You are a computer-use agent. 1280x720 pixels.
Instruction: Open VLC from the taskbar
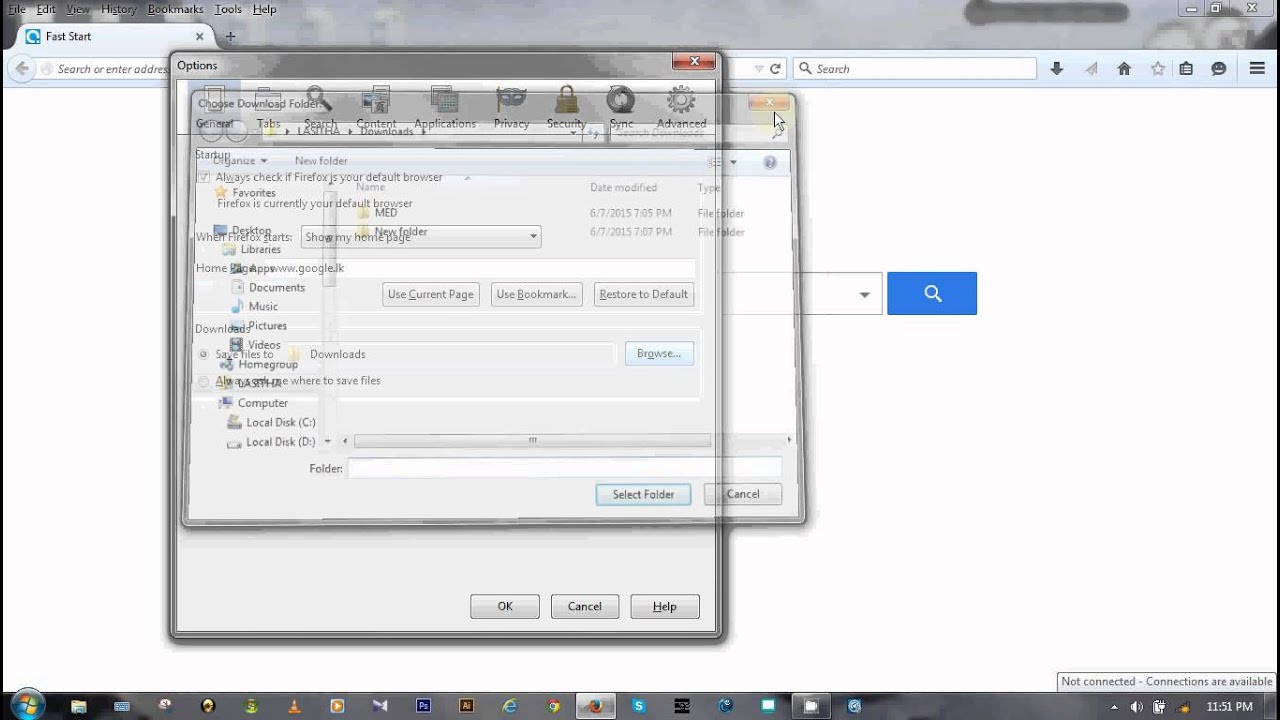(x=294, y=705)
